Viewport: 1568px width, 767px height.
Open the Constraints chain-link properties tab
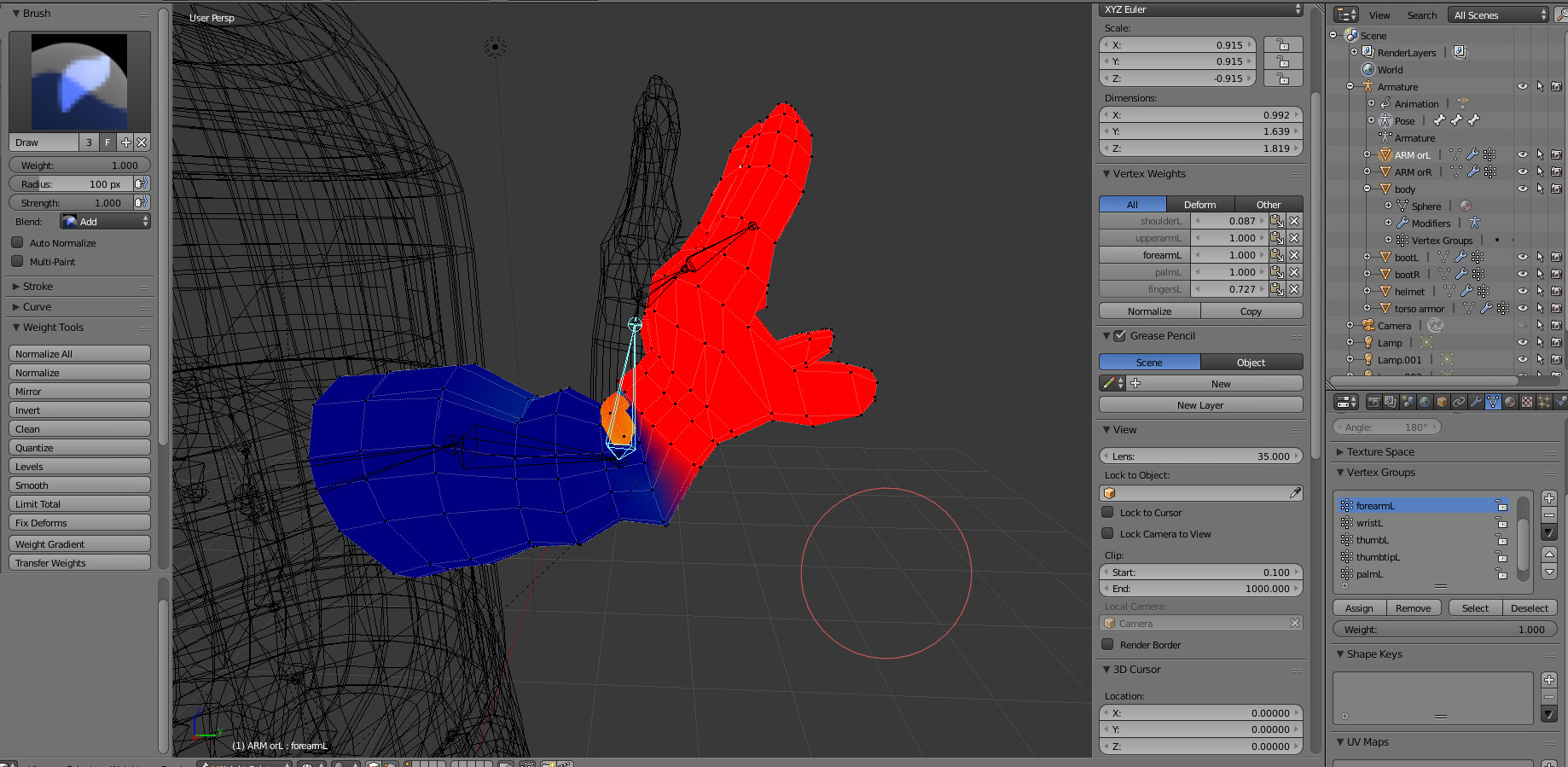point(1459,402)
